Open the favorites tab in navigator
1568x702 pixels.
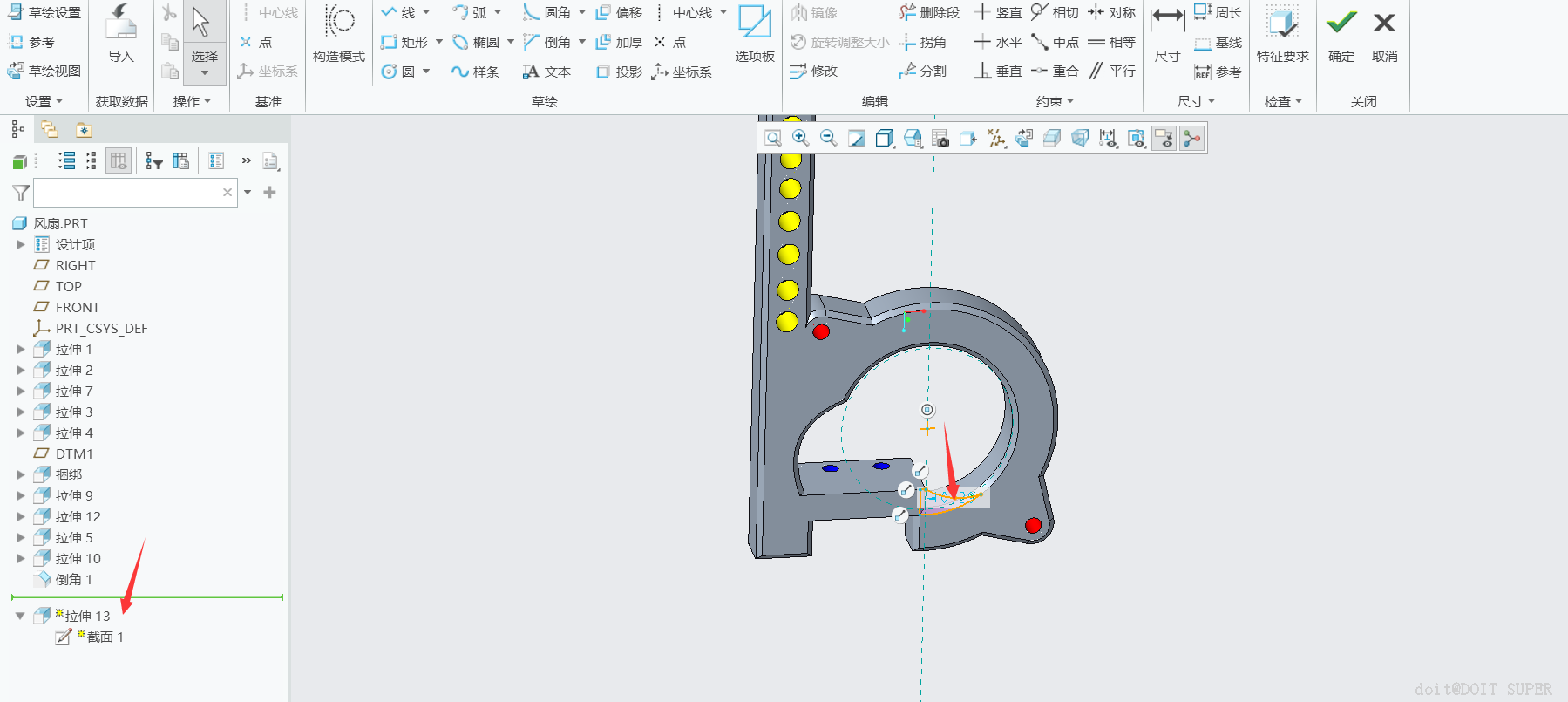[x=84, y=130]
